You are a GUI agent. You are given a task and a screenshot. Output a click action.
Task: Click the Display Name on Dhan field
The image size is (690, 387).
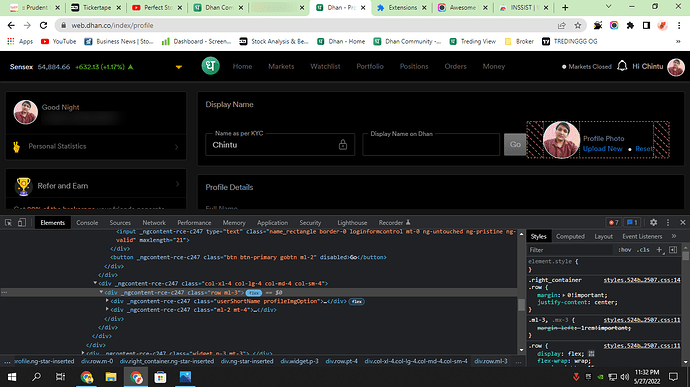pyautogui.click(x=431, y=144)
